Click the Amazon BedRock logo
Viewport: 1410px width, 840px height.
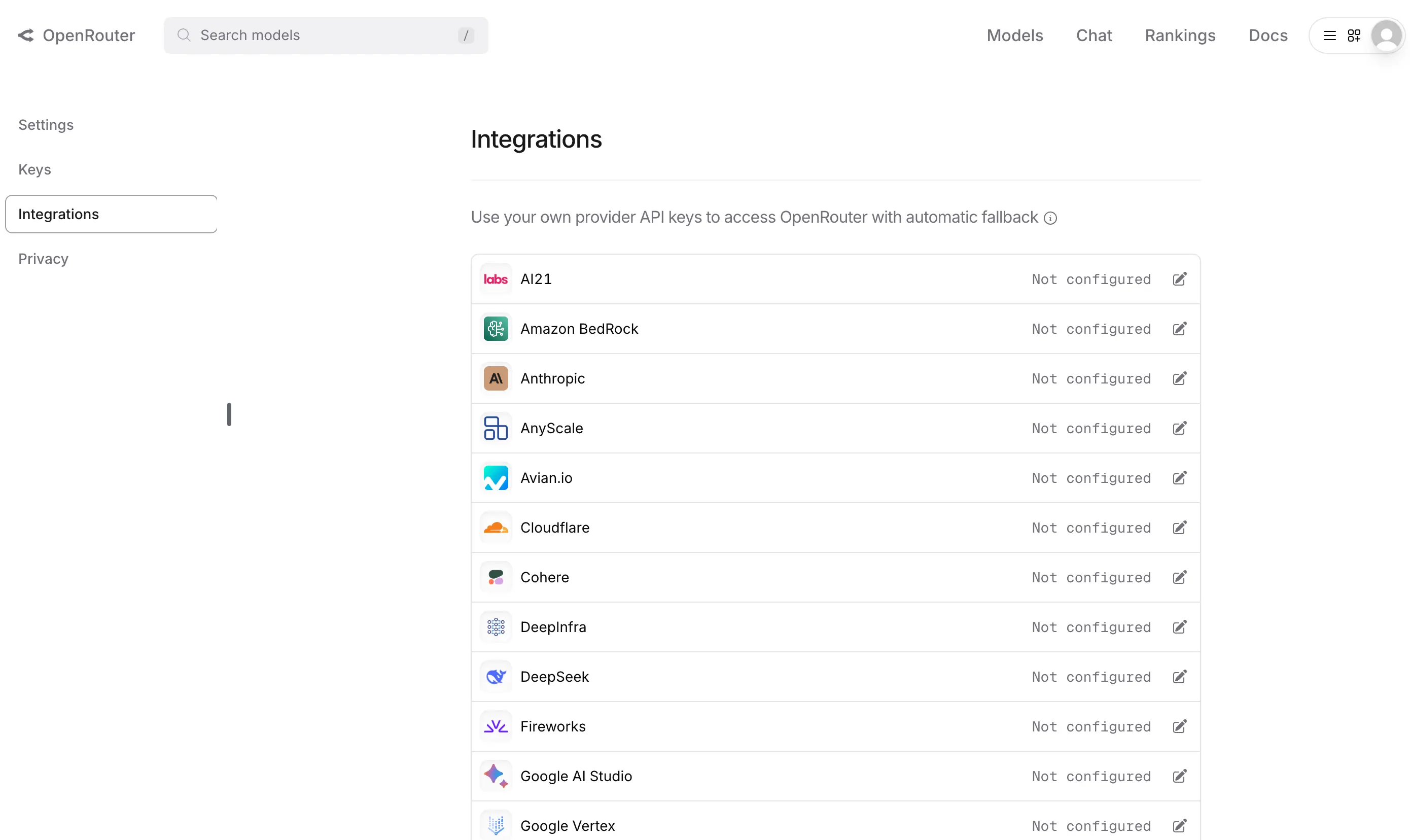click(x=496, y=329)
